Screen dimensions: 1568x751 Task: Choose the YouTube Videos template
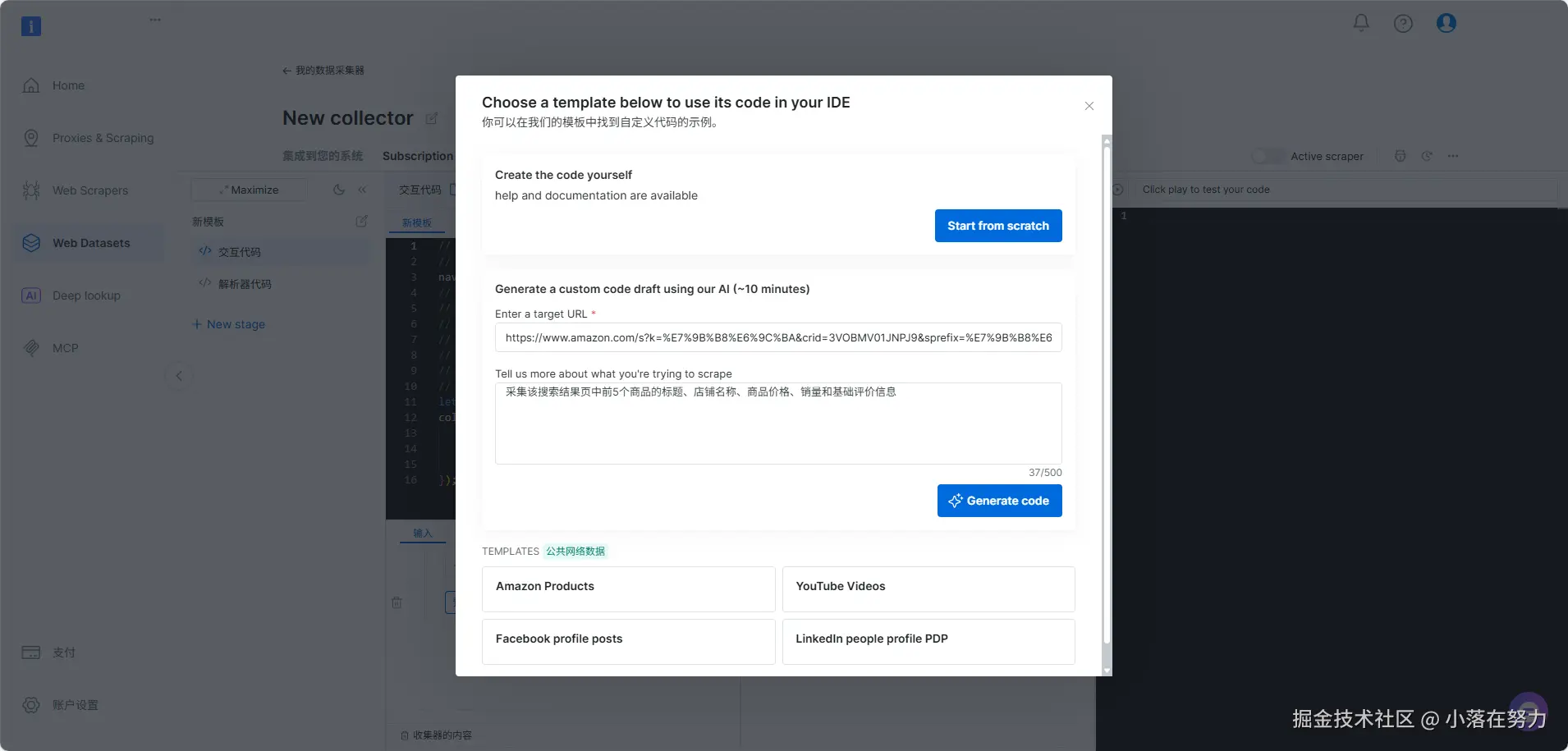[928, 589]
